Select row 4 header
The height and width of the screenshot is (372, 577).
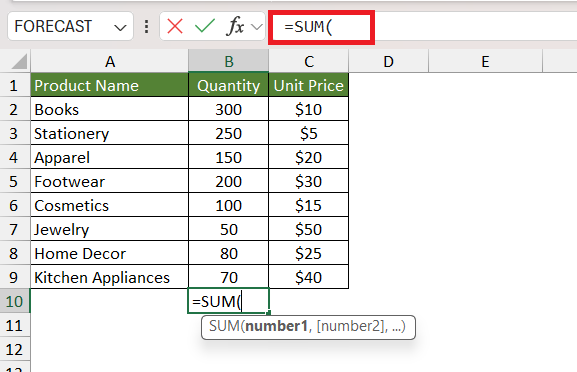tap(14, 157)
